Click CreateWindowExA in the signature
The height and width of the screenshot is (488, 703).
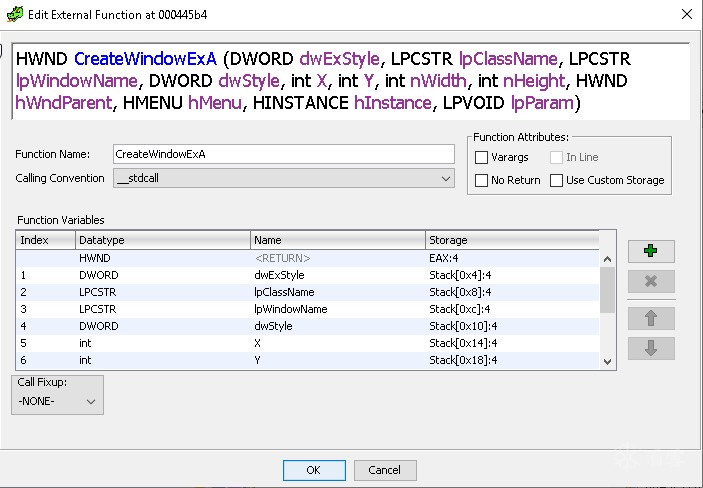point(145,59)
